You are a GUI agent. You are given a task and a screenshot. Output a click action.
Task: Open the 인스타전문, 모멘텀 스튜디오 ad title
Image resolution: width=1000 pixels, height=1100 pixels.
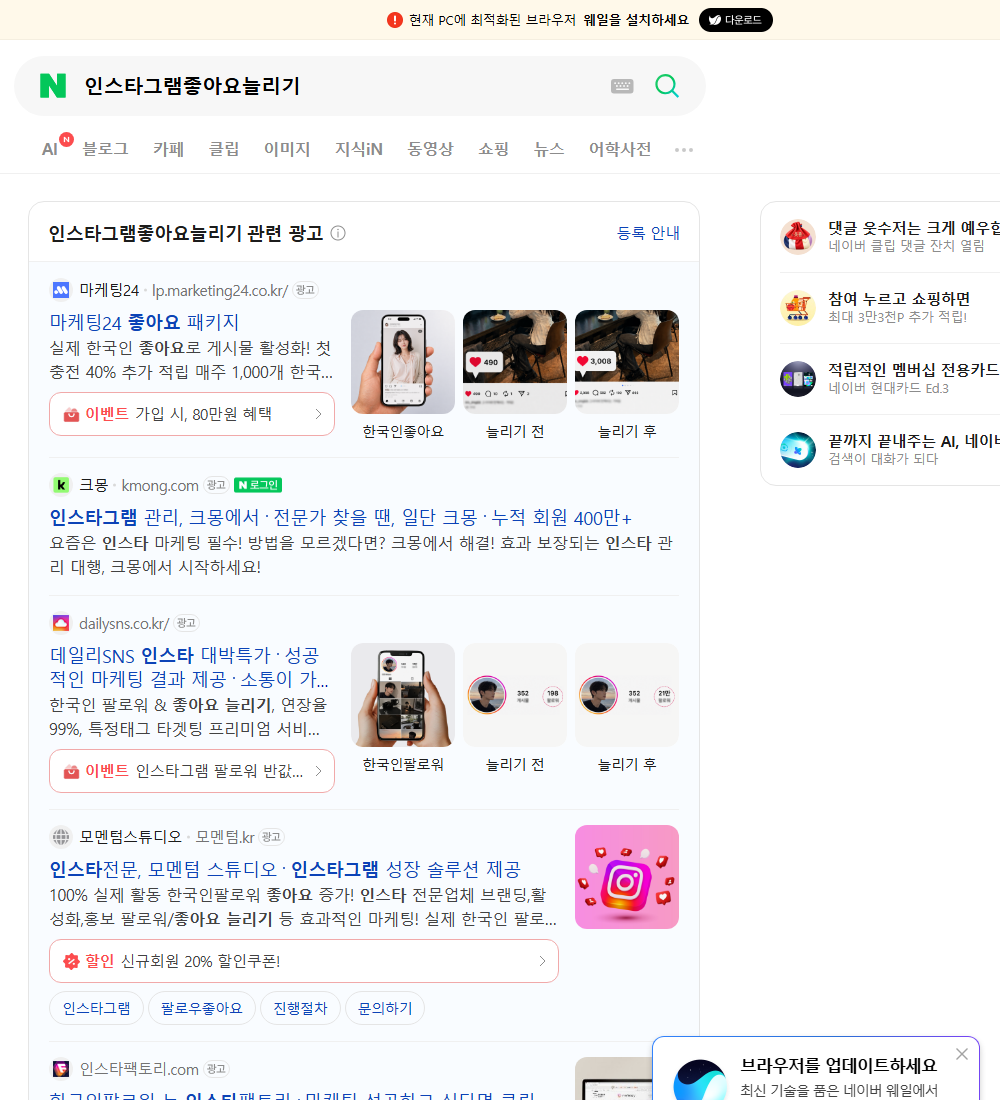(x=285, y=869)
